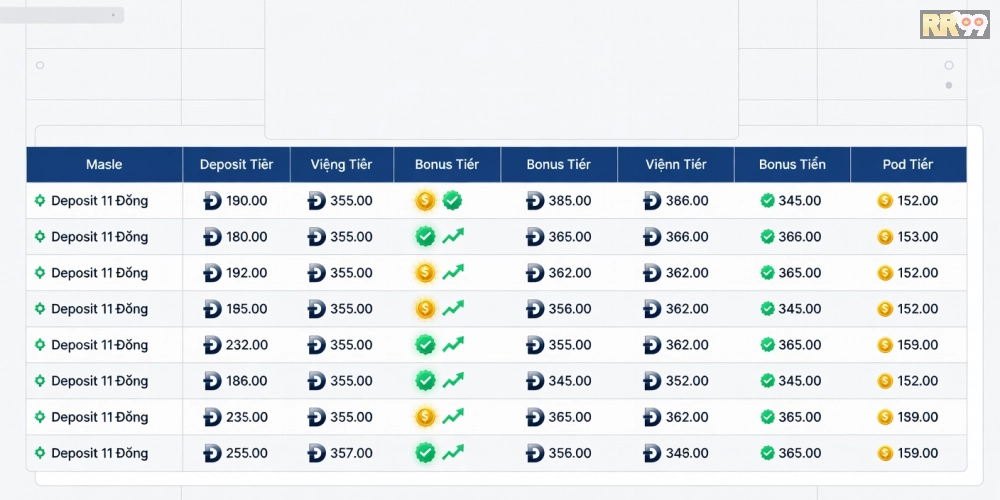Select the Masle column header

[x=104, y=165]
